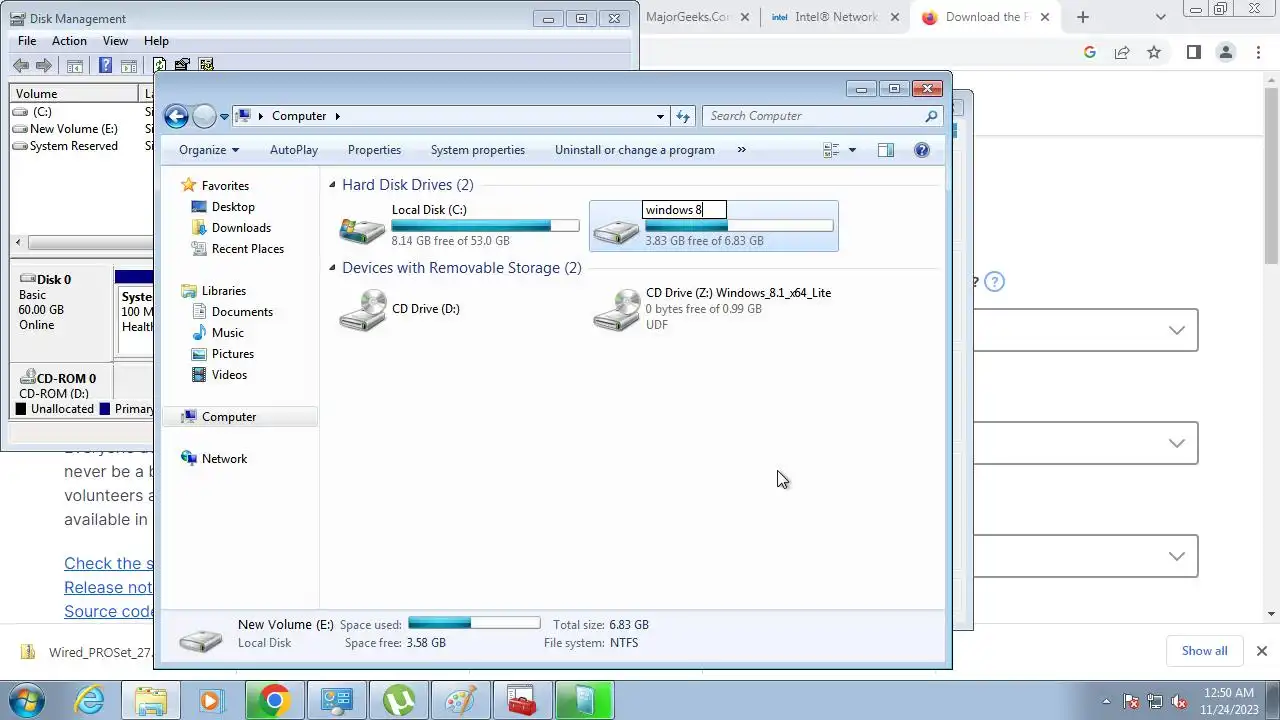
Task: Click the Chrome profile avatar icon
Action: (1226, 52)
